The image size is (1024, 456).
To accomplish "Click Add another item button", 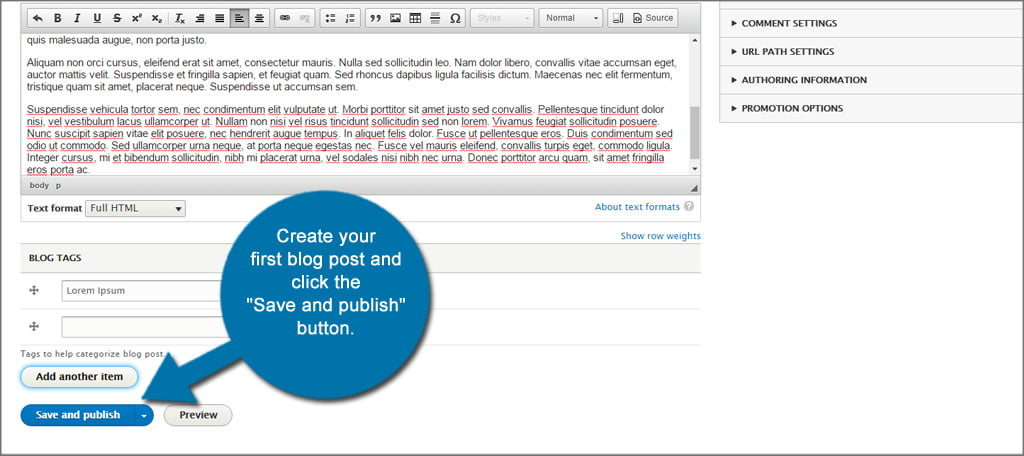I will [x=79, y=377].
